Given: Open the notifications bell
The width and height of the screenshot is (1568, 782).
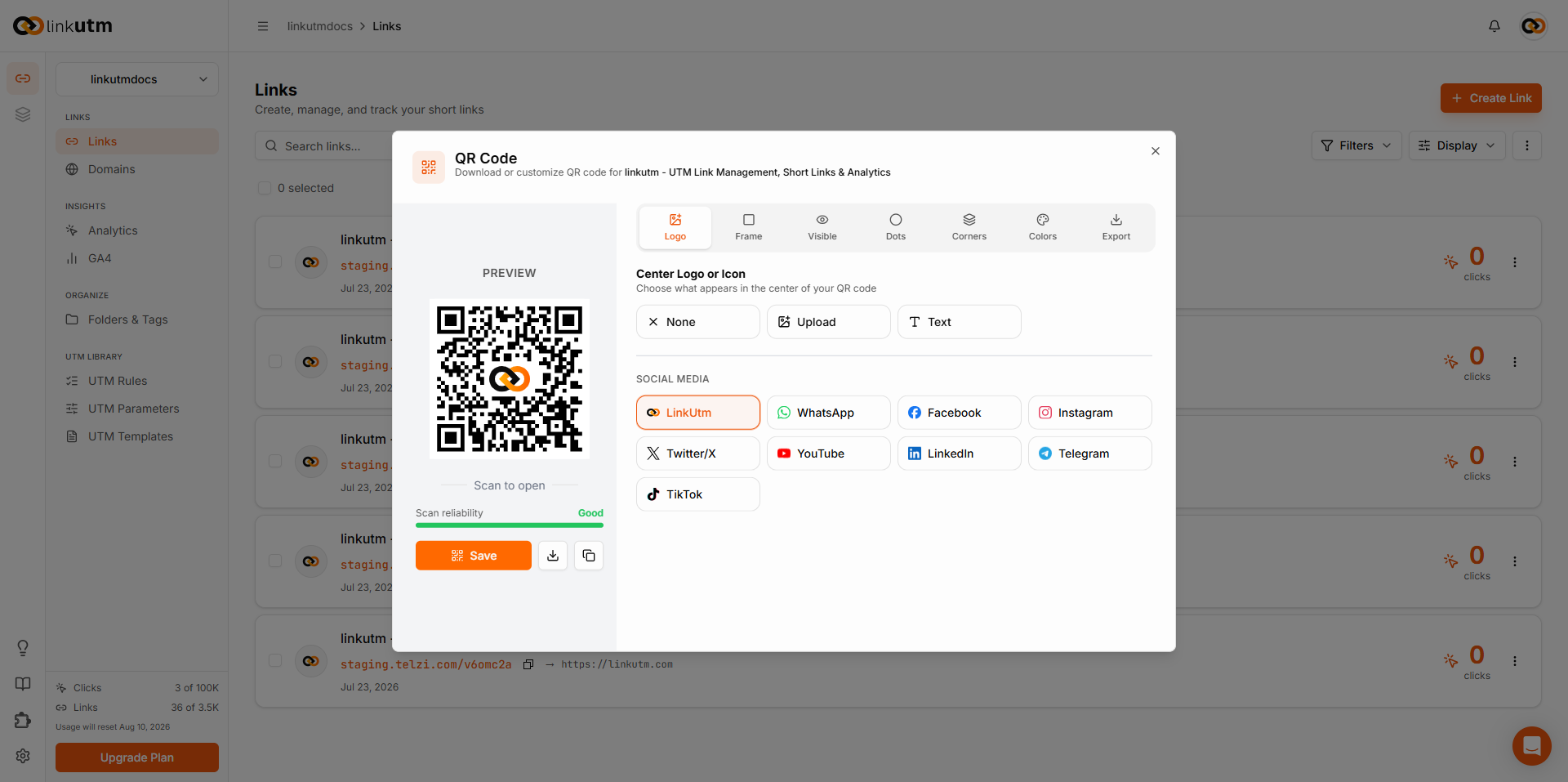Looking at the screenshot, I should pos(1494,26).
